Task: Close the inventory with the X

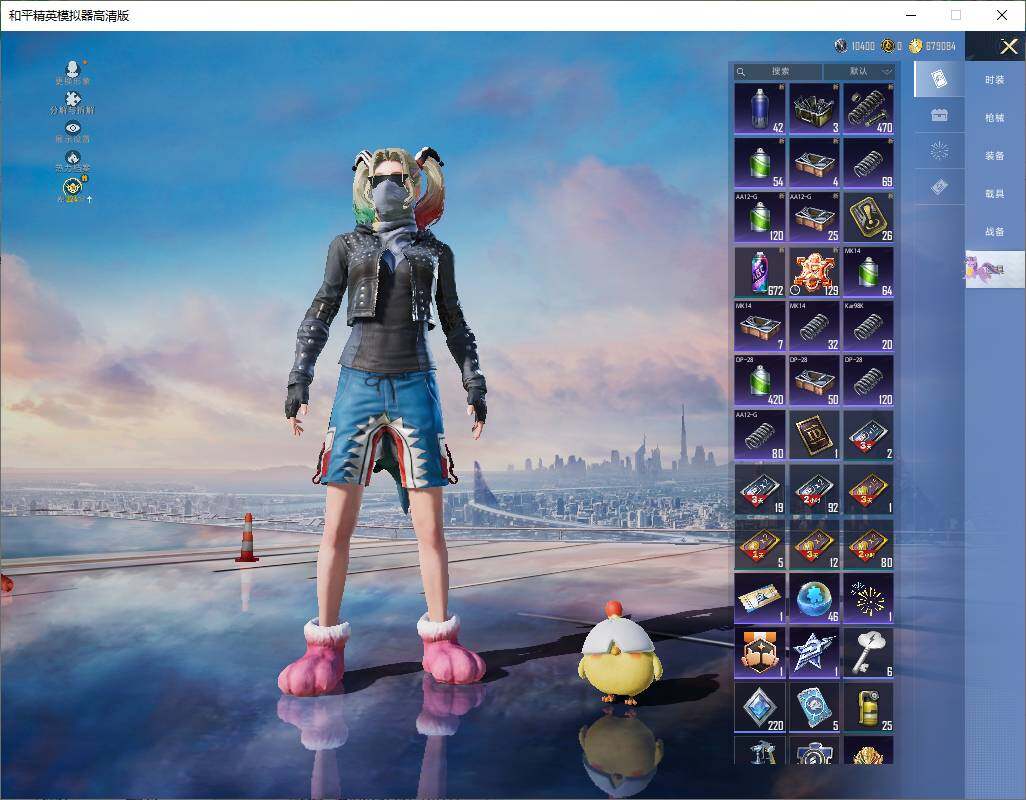Action: (x=1008, y=46)
